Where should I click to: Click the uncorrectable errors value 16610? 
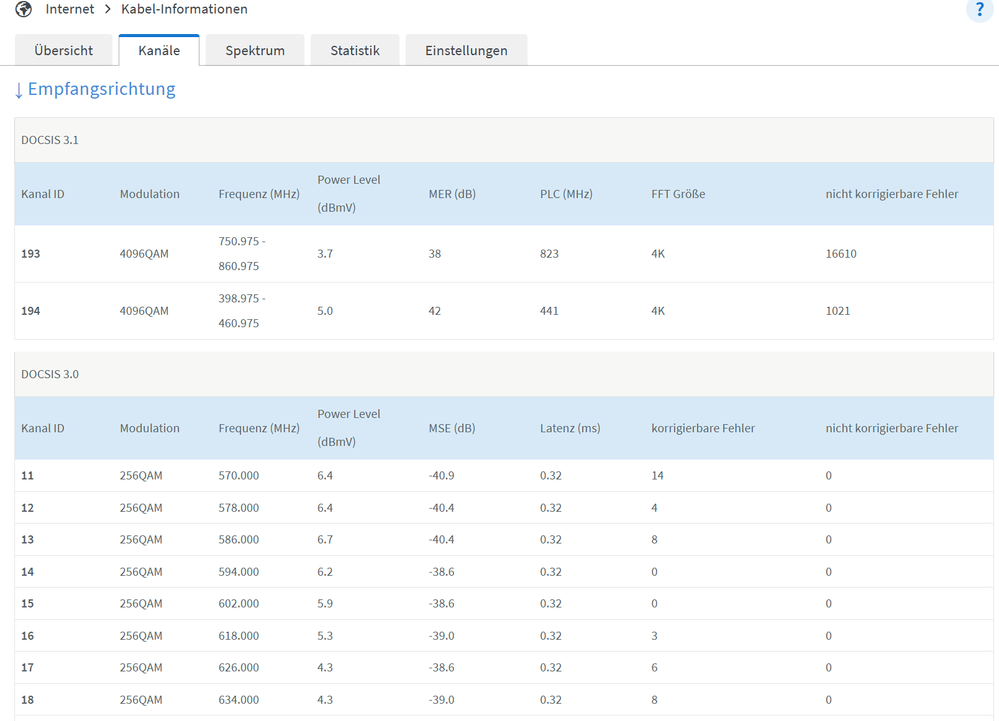point(841,254)
